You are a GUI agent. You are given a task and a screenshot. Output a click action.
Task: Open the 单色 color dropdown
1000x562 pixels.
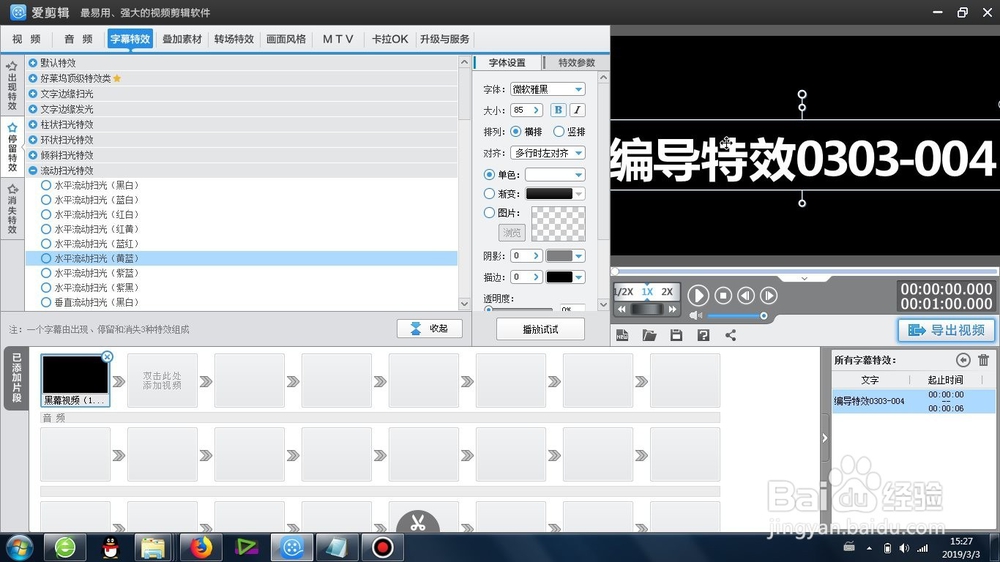click(x=578, y=175)
